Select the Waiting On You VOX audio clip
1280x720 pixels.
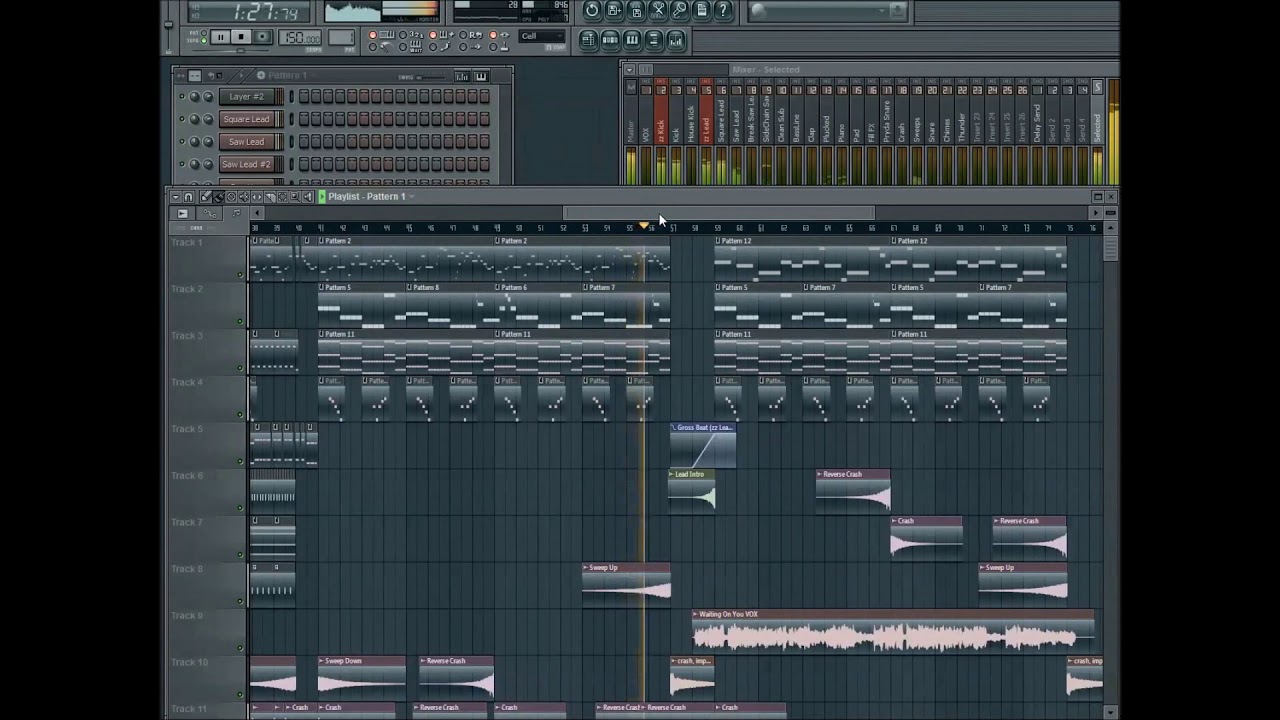coord(893,631)
